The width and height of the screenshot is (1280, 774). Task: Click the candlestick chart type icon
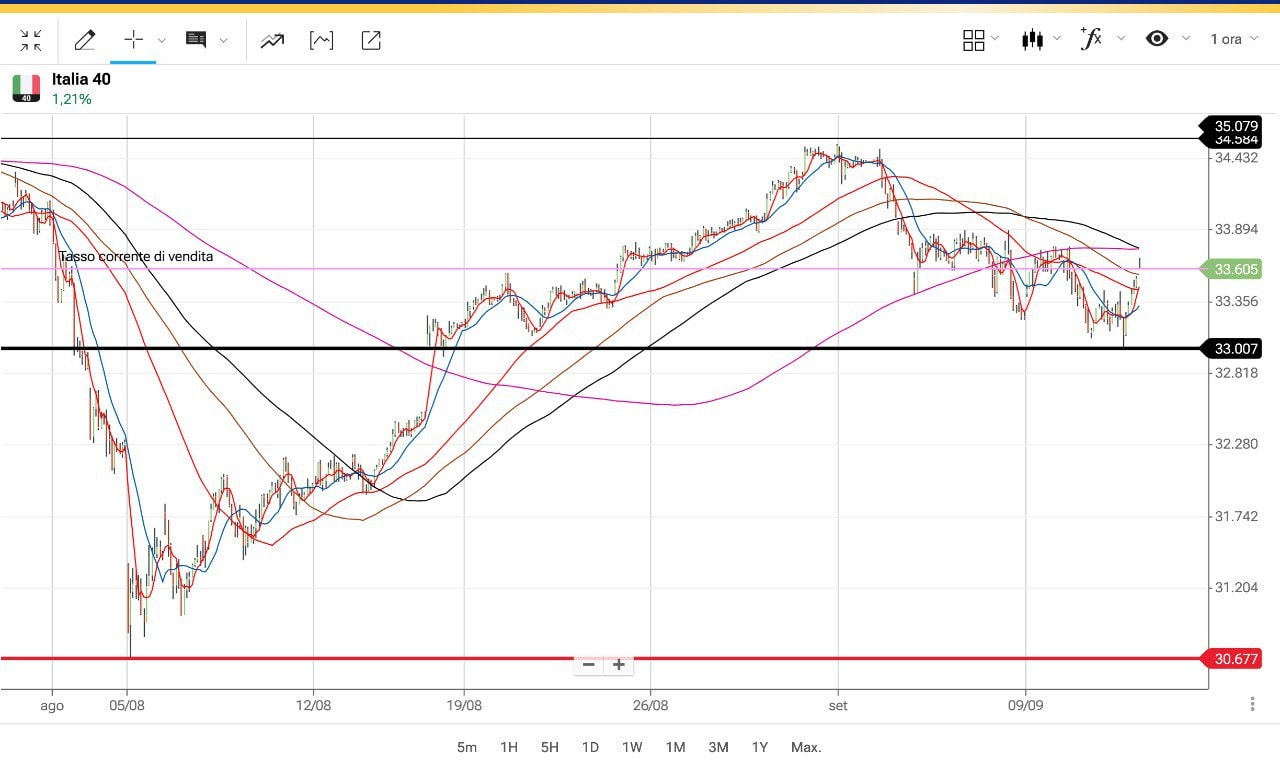click(x=1032, y=40)
